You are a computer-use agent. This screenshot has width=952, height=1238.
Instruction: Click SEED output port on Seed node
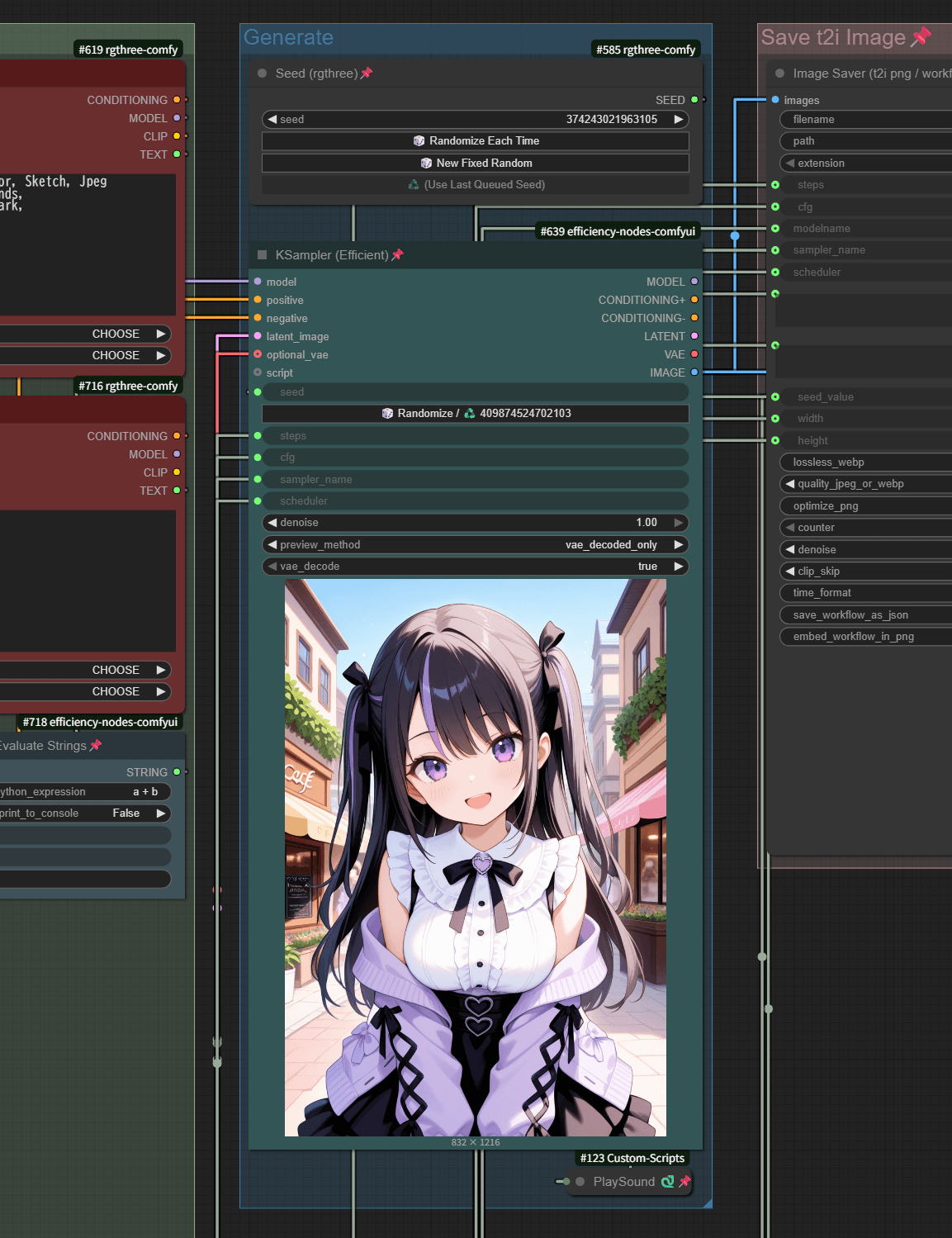point(694,100)
